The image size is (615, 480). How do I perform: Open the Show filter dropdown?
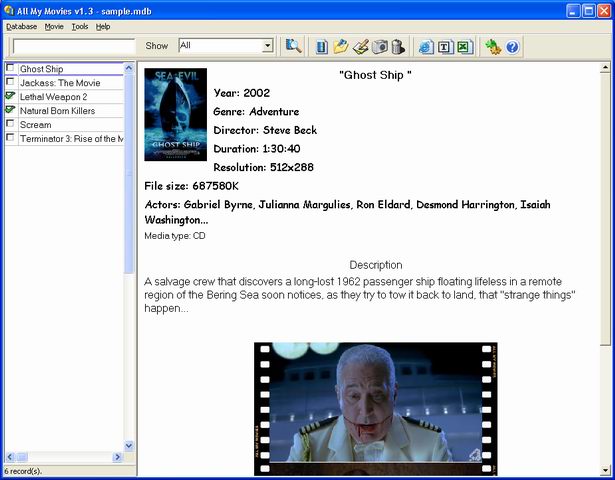267,45
